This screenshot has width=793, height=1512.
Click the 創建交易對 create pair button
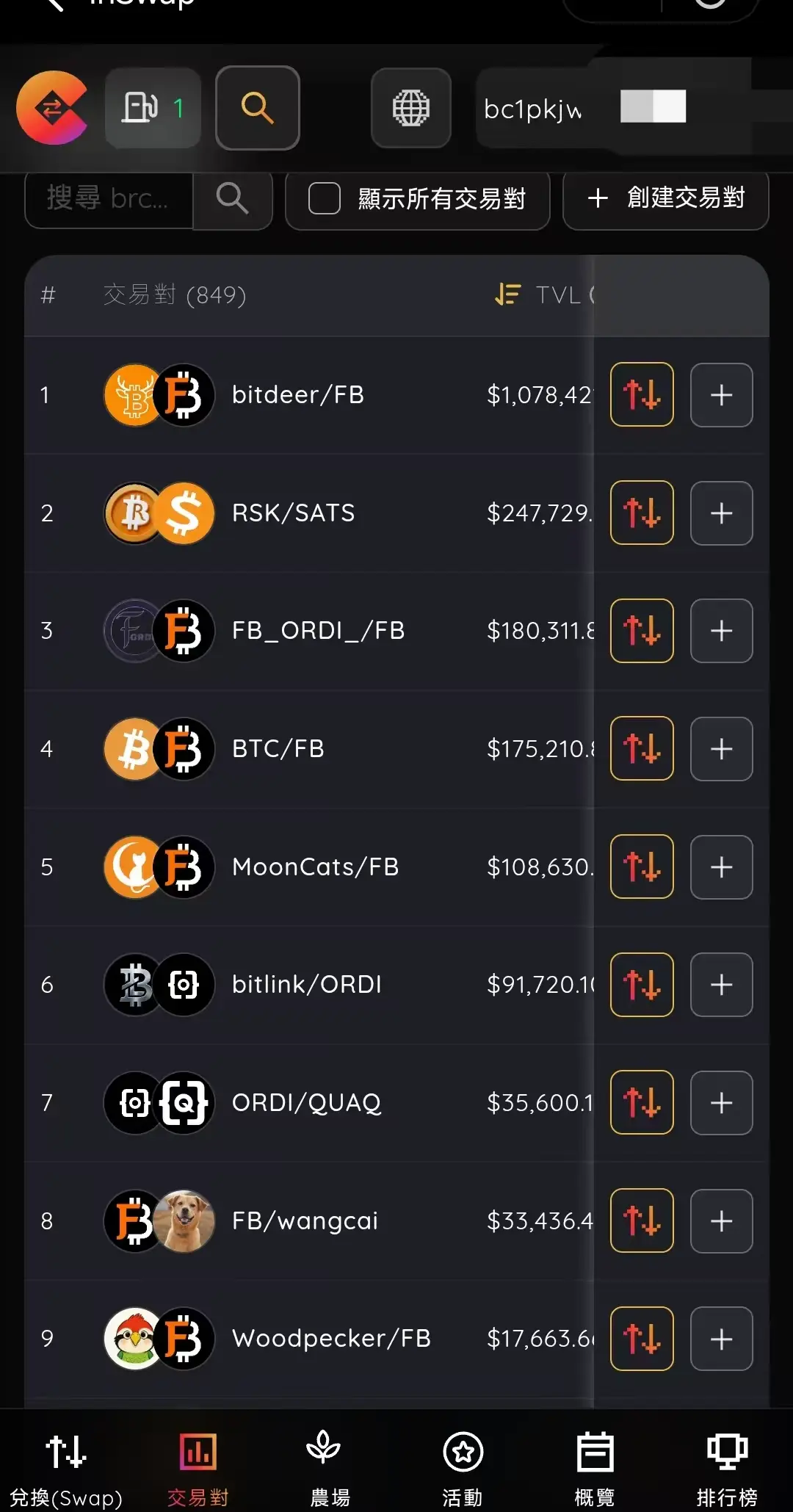[x=665, y=198]
